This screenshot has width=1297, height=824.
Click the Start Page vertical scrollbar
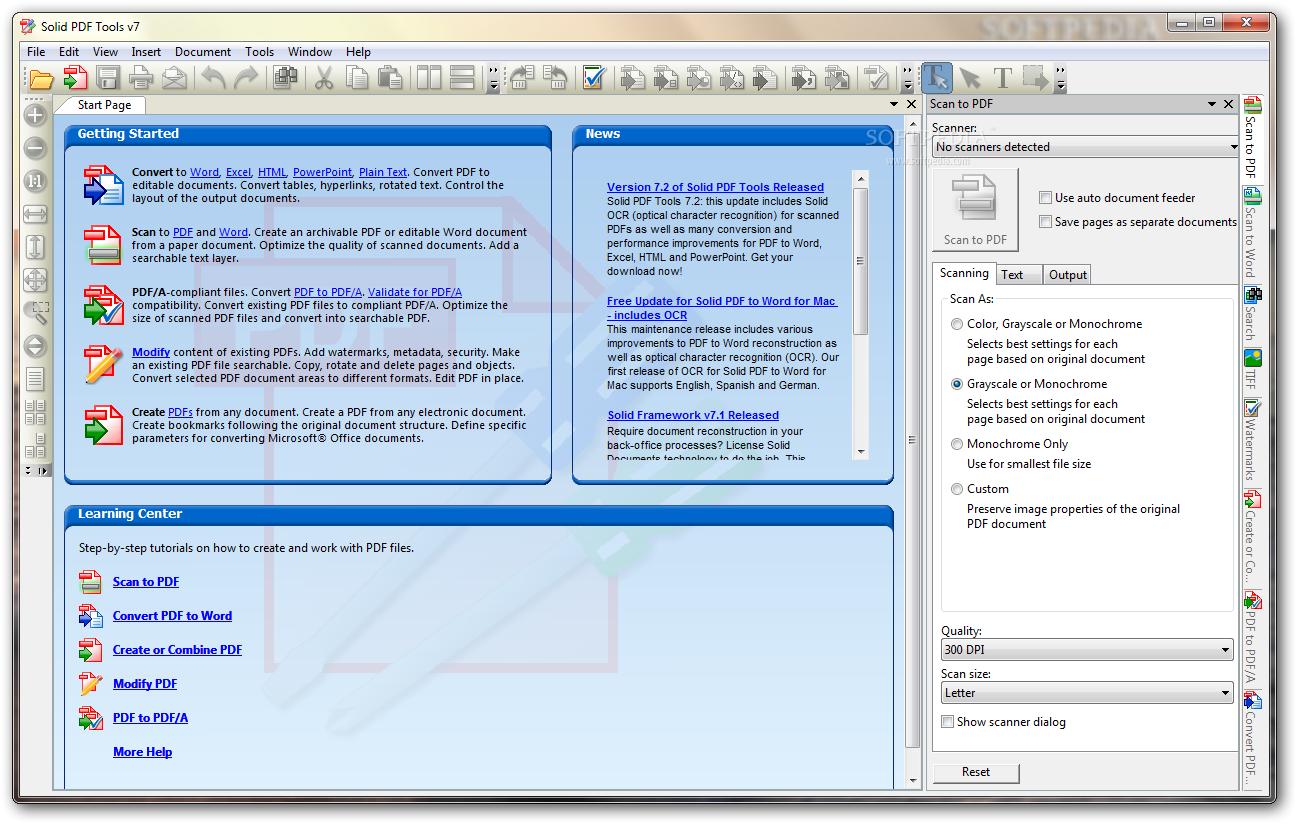coord(911,440)
